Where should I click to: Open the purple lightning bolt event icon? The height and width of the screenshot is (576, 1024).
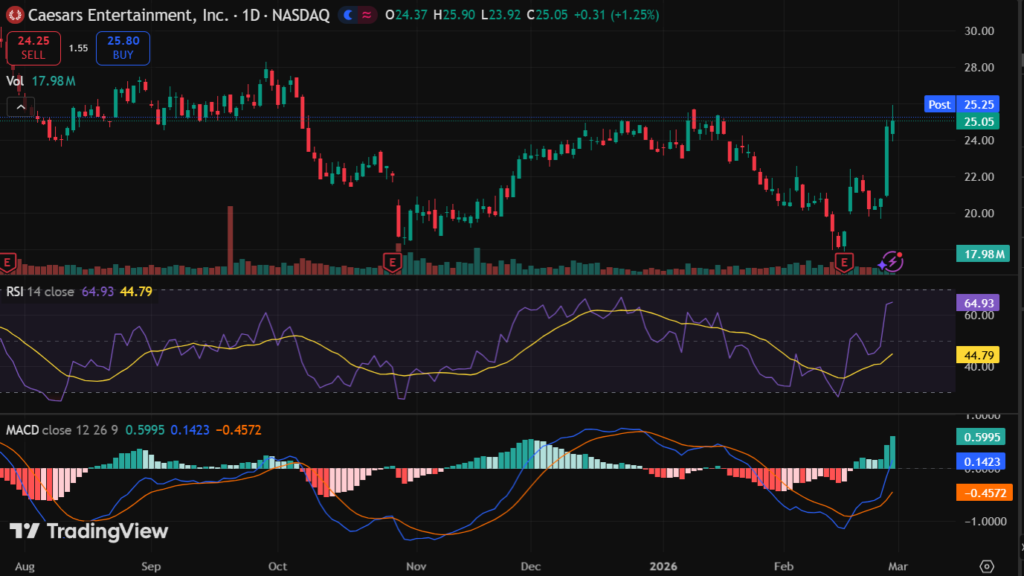pos(894,262)
